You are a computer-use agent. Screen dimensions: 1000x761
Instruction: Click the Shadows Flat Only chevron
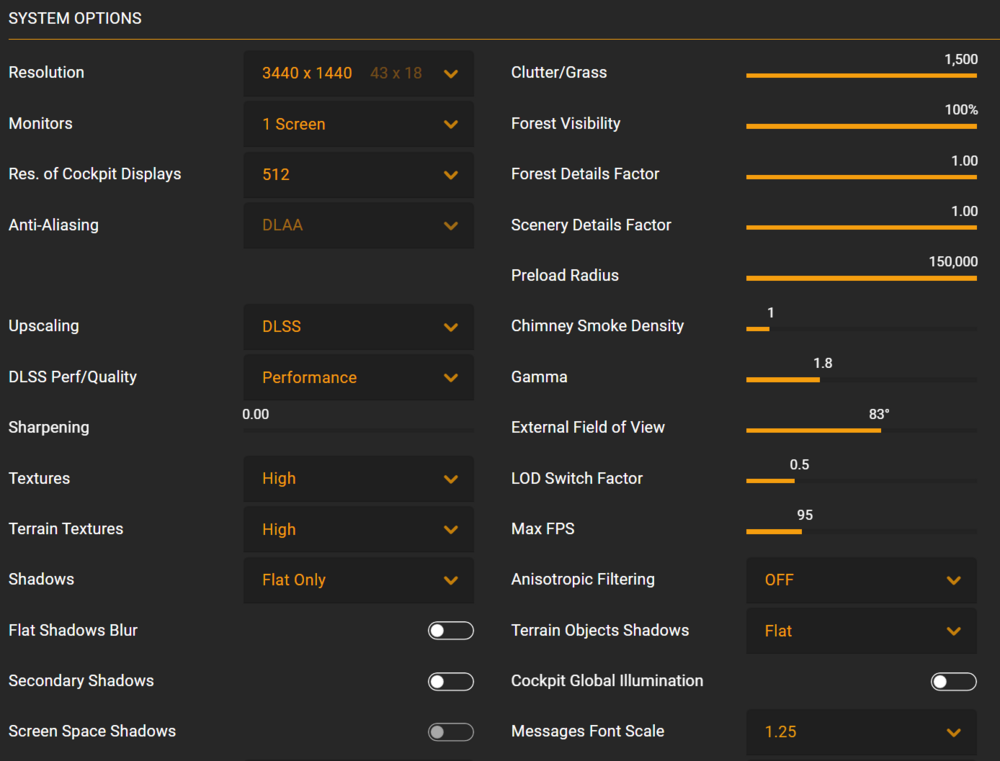[451, 580]
